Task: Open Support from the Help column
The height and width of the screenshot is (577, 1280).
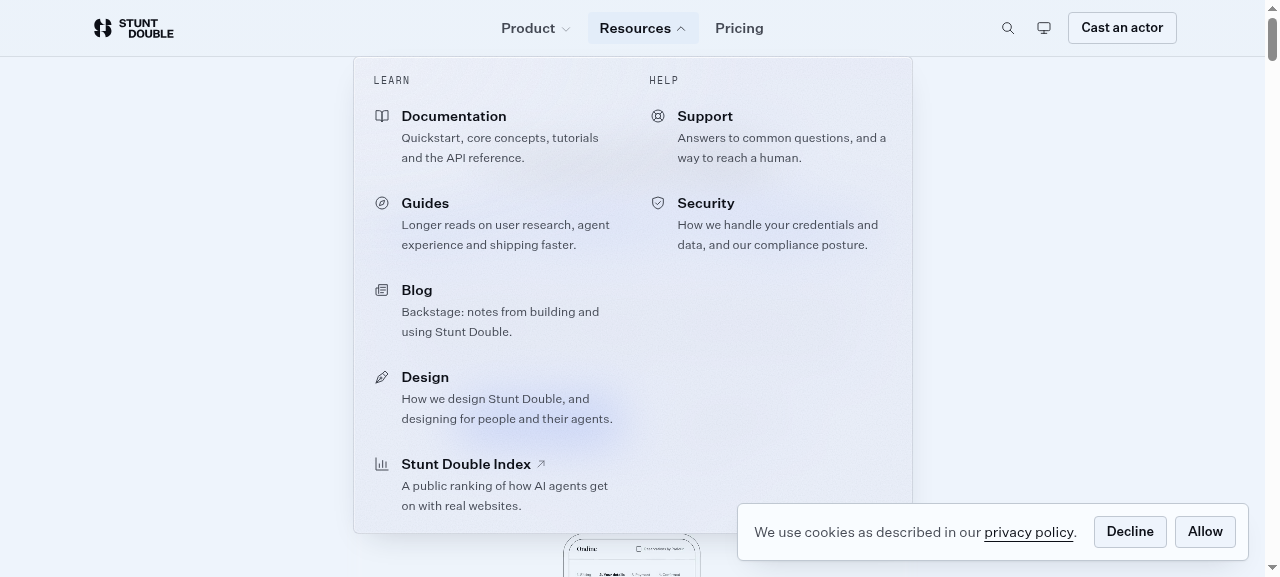Action: (x=705, y=116)
